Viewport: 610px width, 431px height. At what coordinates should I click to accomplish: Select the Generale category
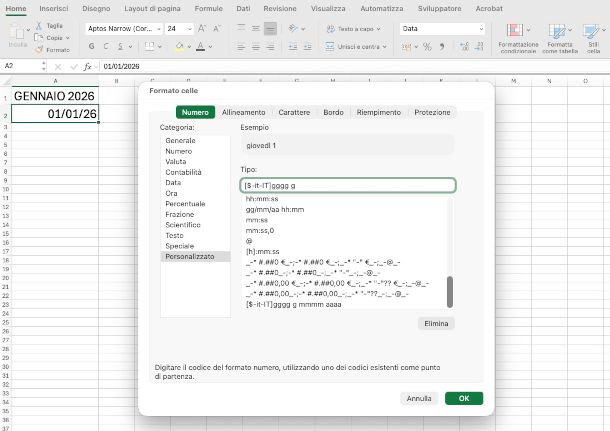point(195,140)
